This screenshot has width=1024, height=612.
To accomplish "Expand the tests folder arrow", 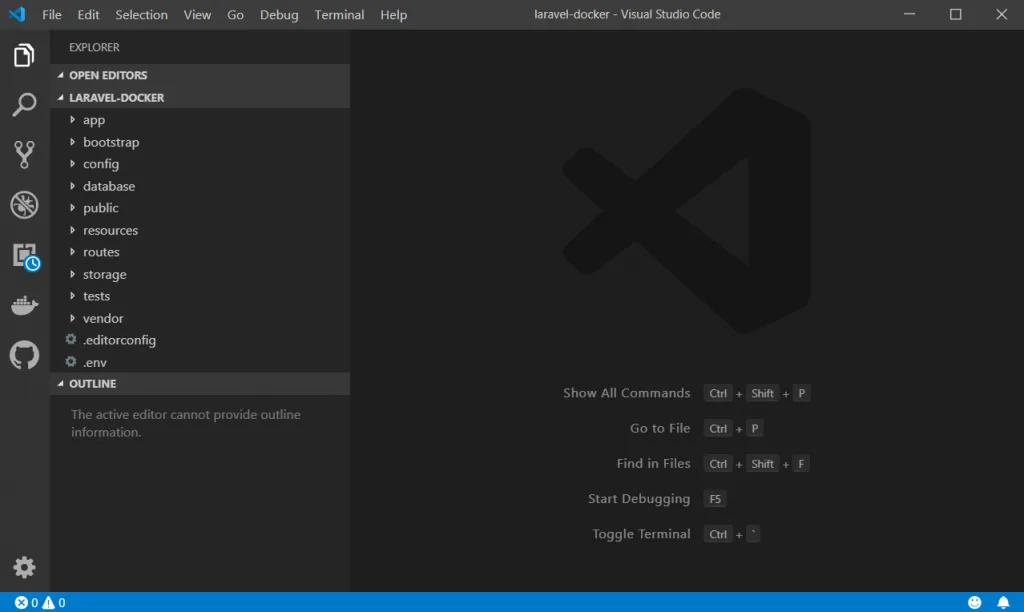I will coord(72,296).
